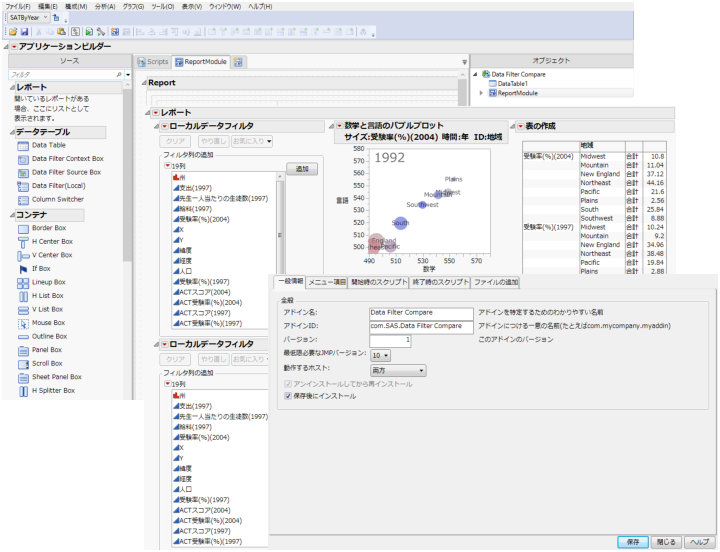Select the H Center Box icon

[x=23, y=242]
